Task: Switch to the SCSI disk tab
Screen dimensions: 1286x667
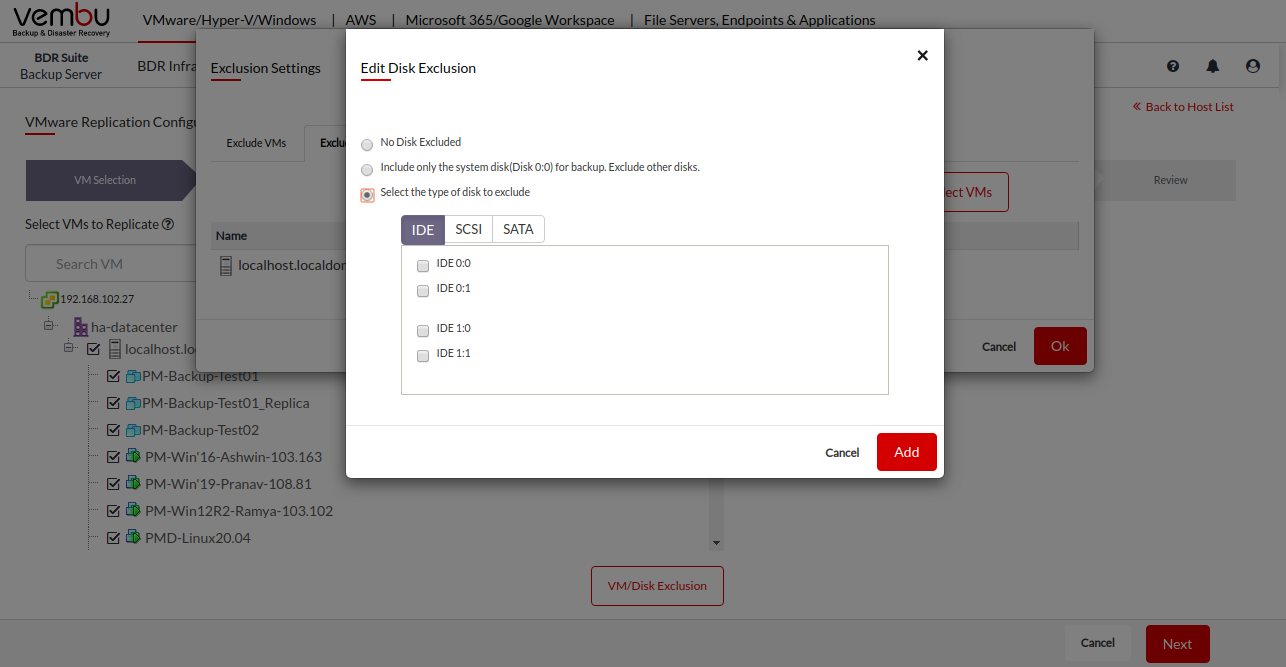Action: pos(468,230)
